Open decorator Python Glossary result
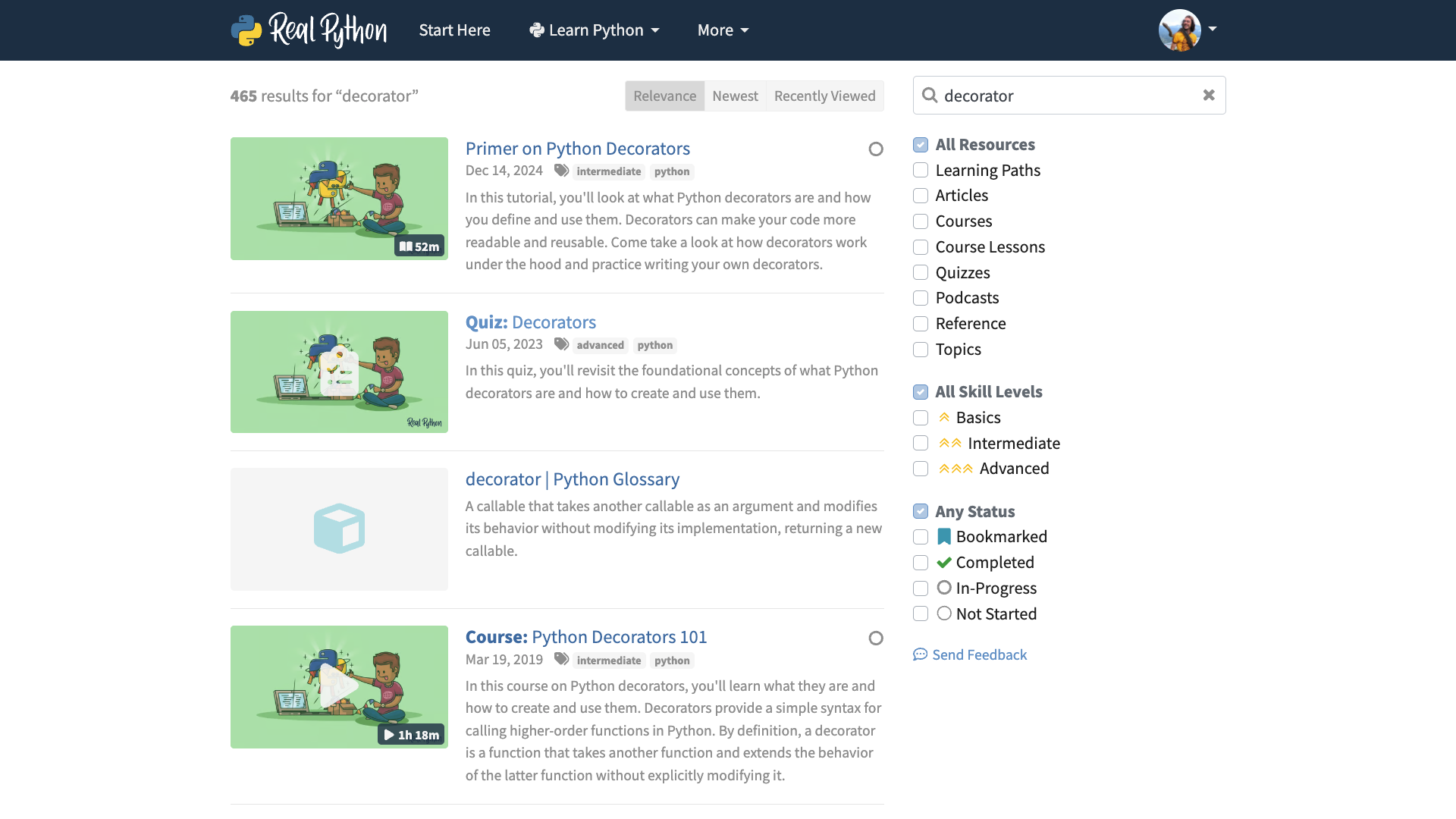The width and height of the screenshot is (1456, 819). click(572, 479)
